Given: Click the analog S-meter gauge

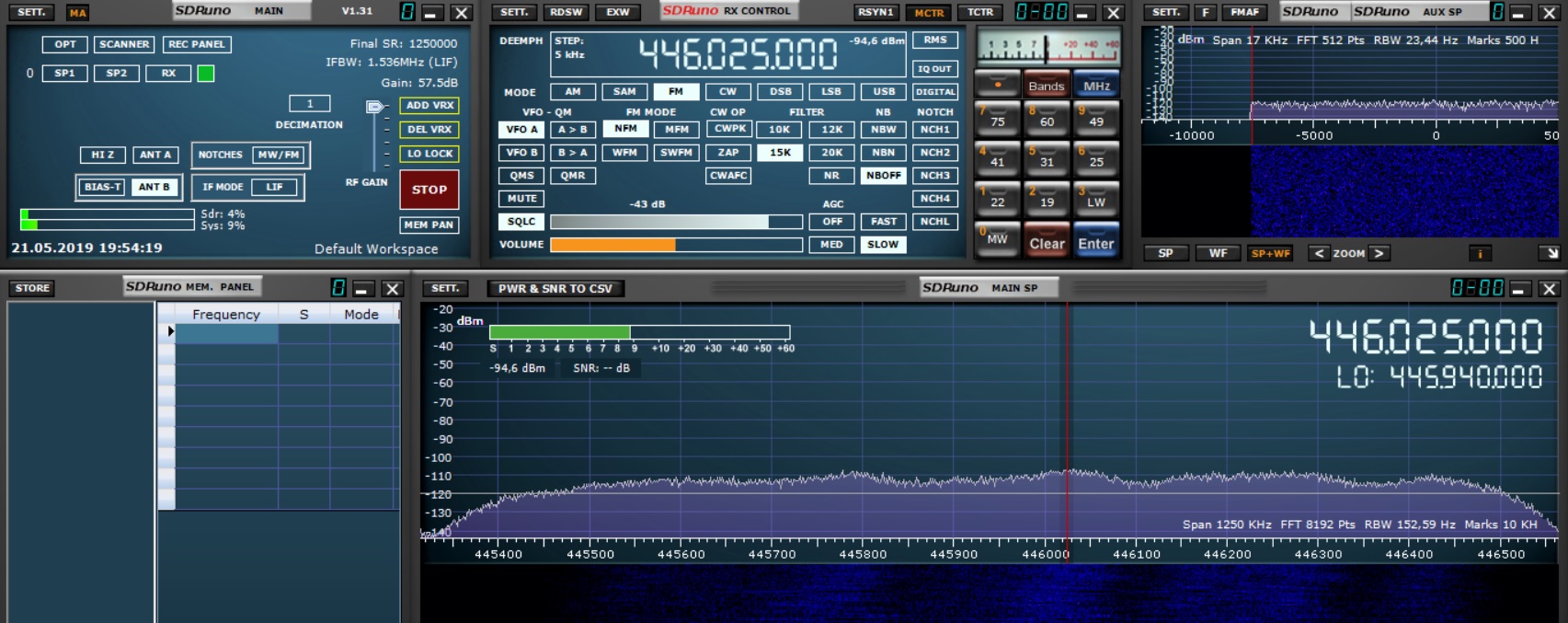Looking at the screenshot, I should (x=1047, y=48).
